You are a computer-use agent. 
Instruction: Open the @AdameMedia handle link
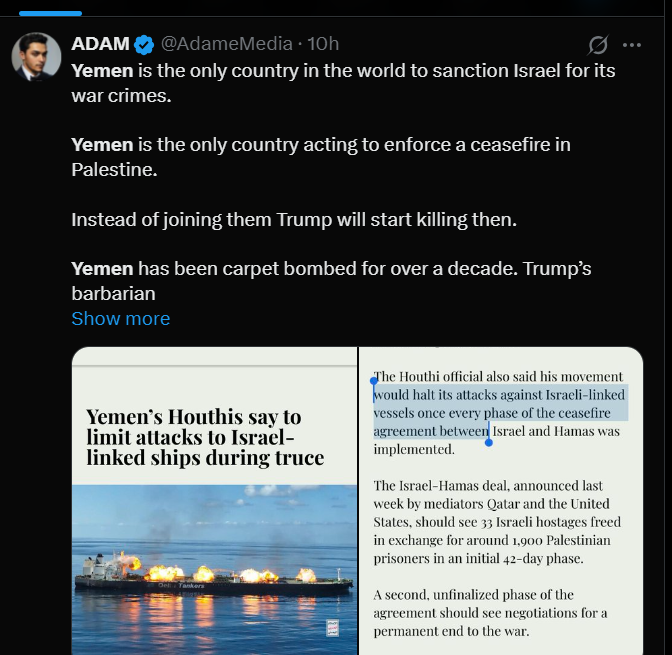click(x=226, y=44)
